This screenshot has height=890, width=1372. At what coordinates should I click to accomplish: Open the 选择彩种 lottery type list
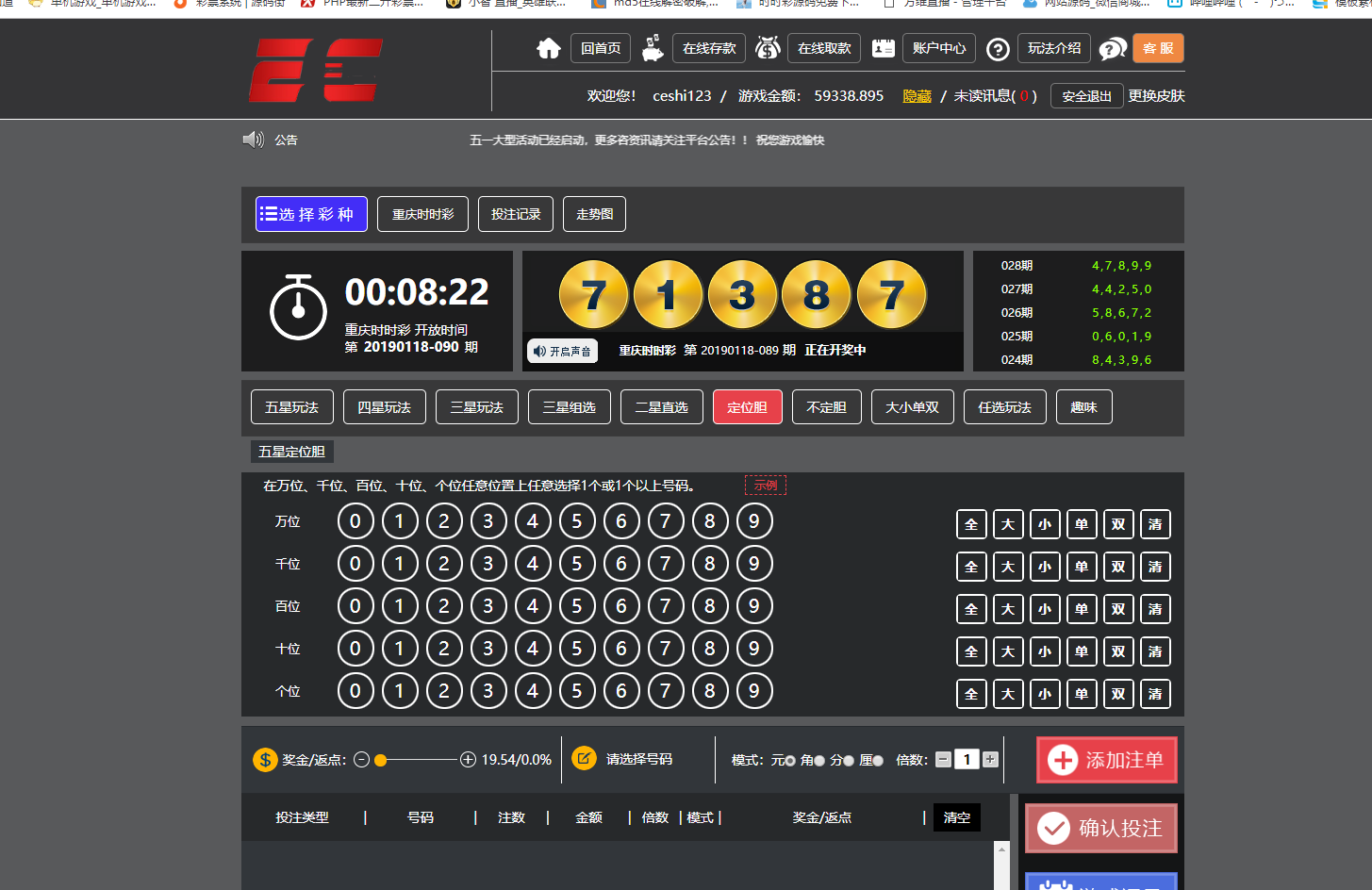311,214
